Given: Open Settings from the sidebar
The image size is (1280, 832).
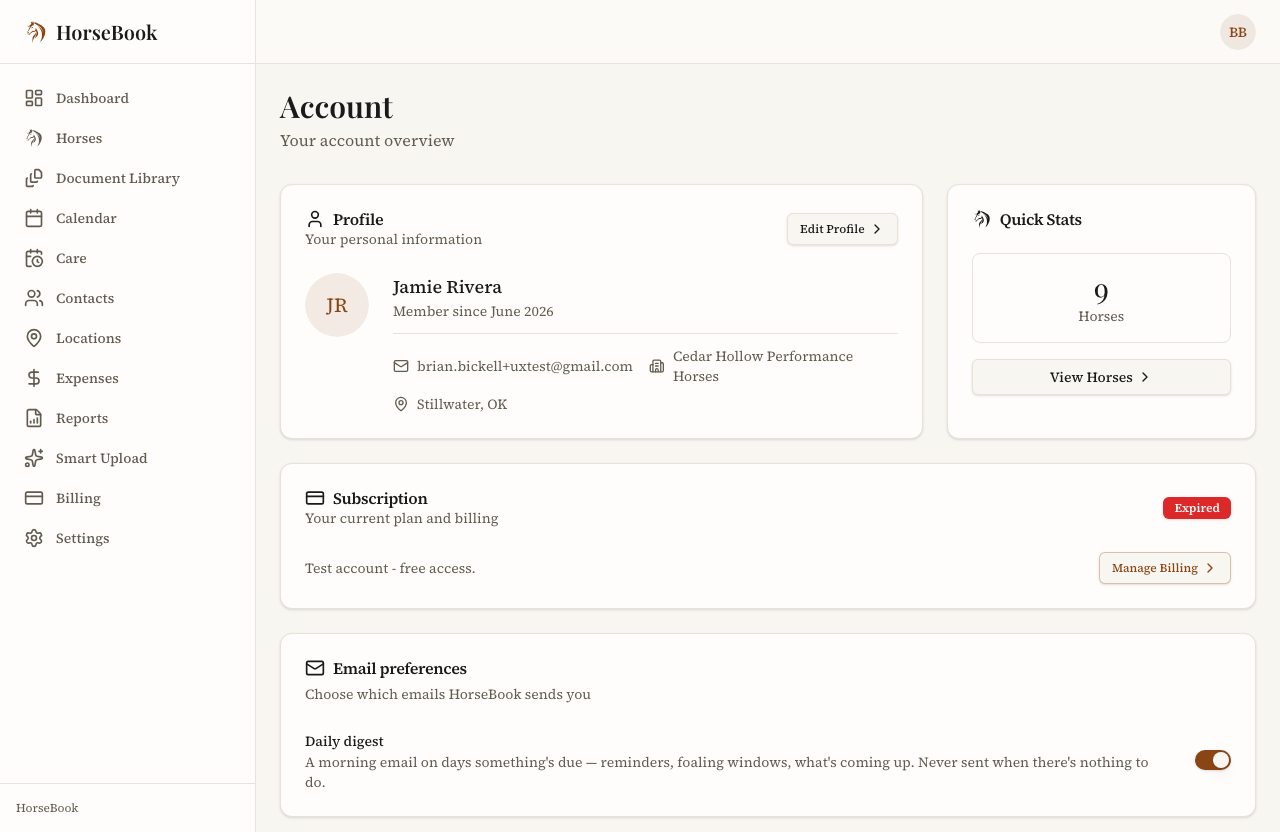Looking at the screenshot, I should click(x=128, y=538).
